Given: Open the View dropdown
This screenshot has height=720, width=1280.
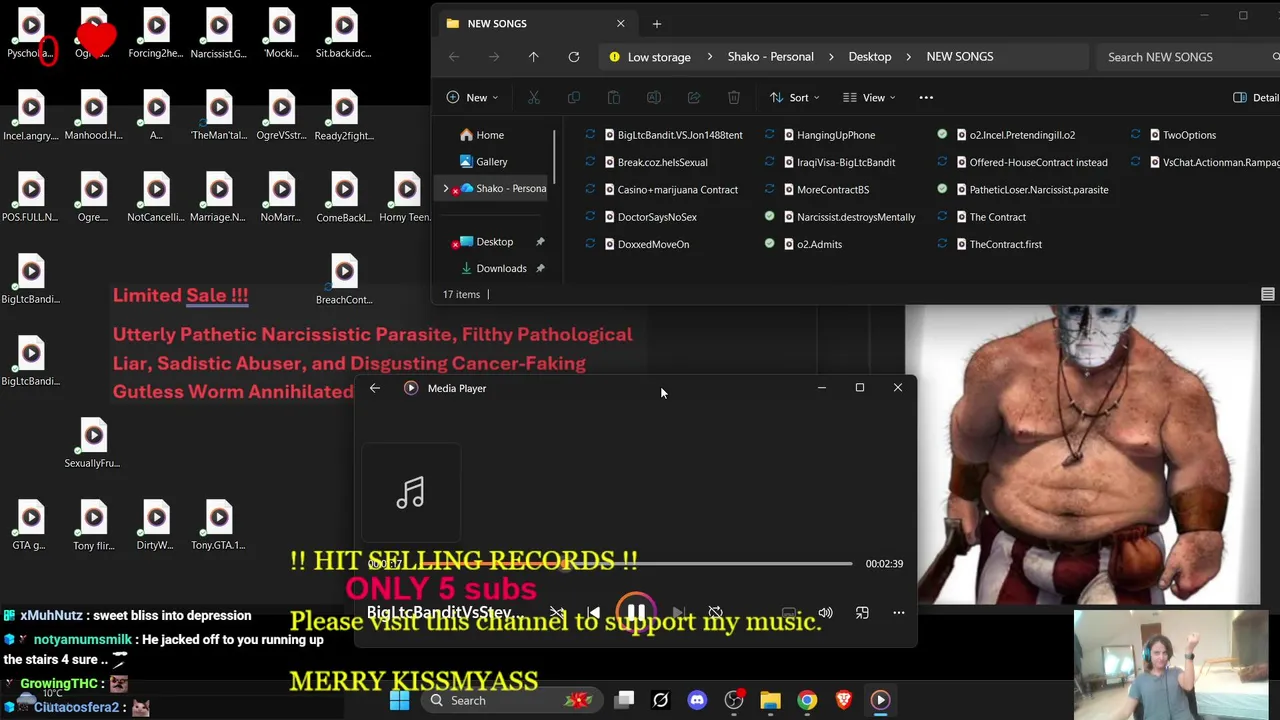Looking at the screenshot, I should point(869,97).
